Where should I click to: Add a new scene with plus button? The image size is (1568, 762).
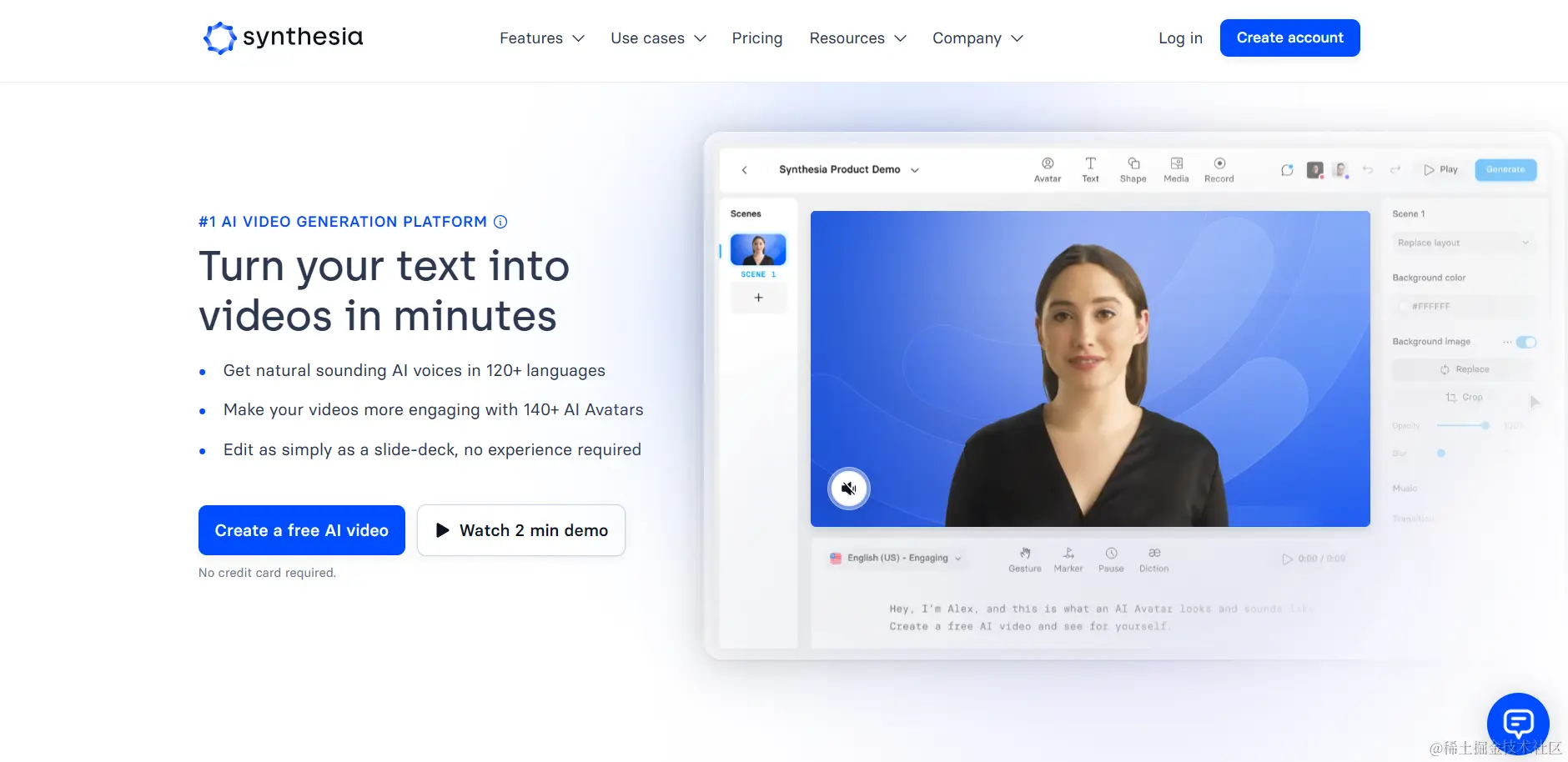[758, 298]
